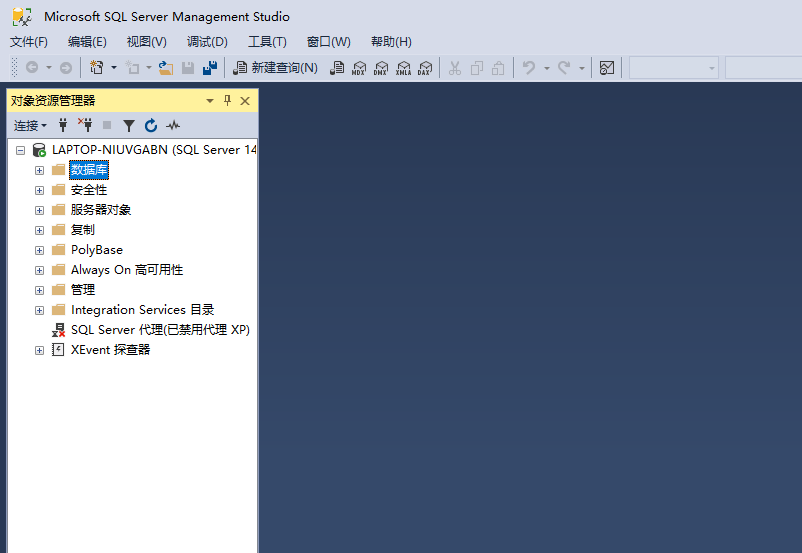This screenshot has height=553, width=802.
Task: Close the 对象资源管理器 panel
Action: [245, 101]
